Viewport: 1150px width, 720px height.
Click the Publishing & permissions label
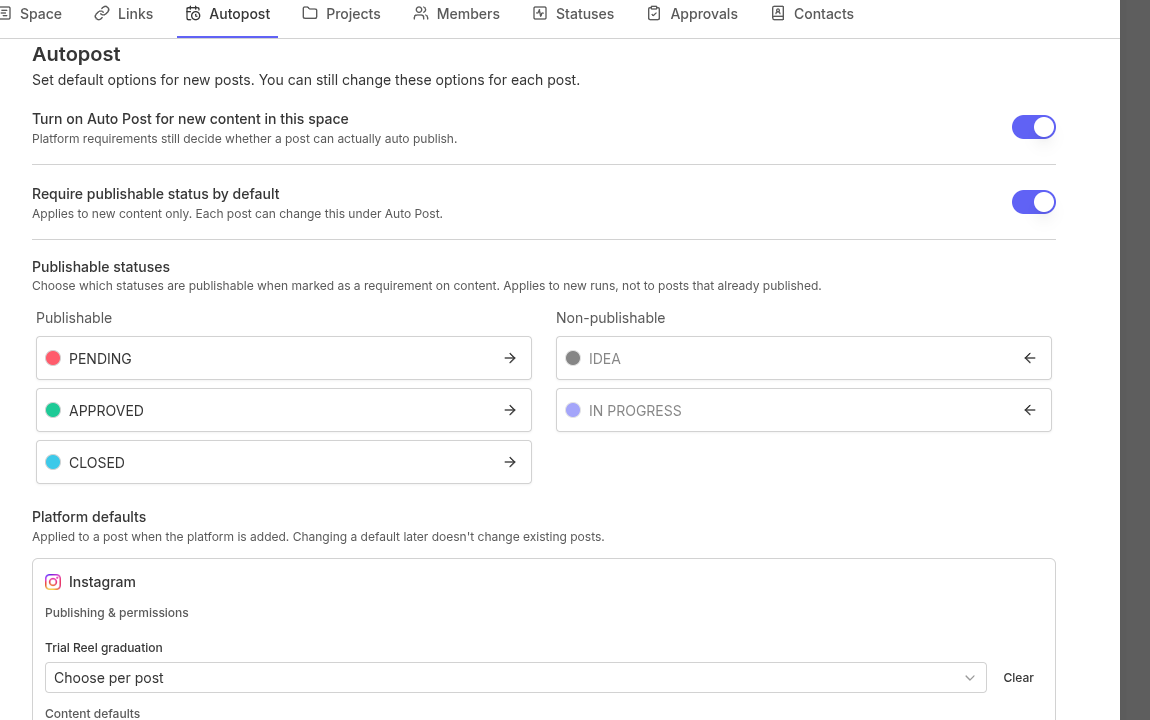117,613
